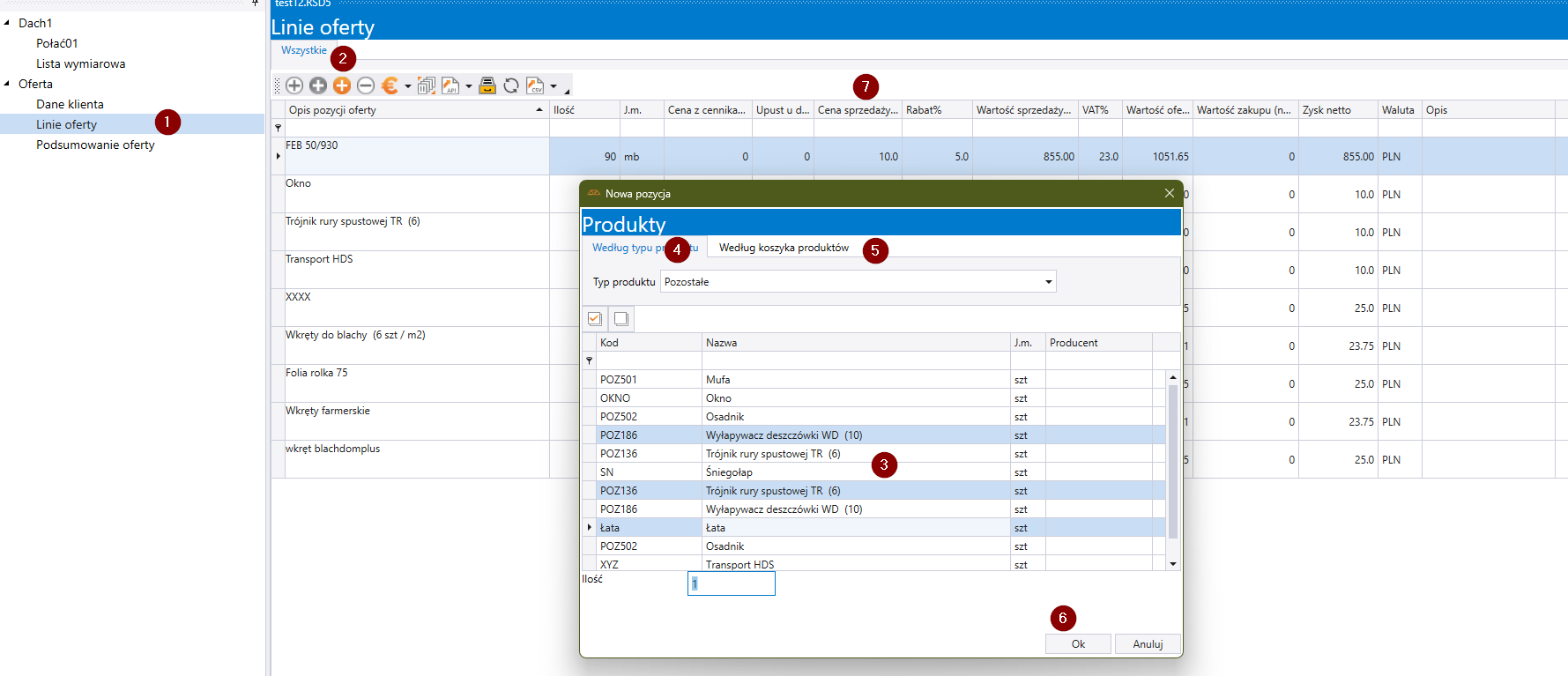Open Podsumowanie oferty in the tree

[95, 145]
